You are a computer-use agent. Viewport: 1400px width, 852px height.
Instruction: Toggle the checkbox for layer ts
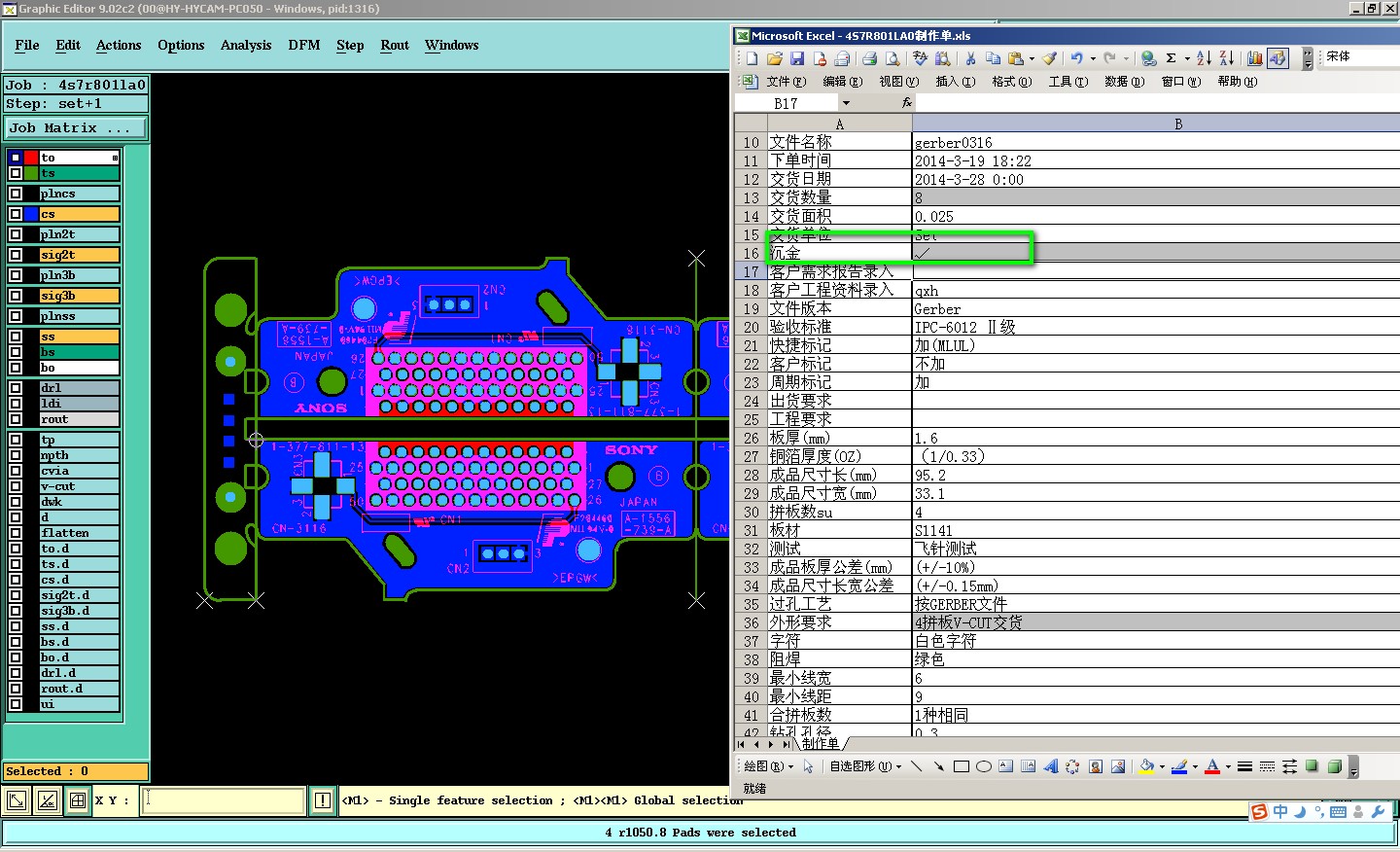click(16, 173)
